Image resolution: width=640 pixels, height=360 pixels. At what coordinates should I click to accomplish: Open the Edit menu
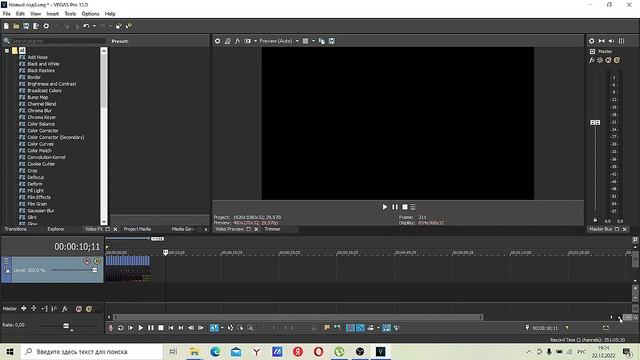[x=20, y=14]
